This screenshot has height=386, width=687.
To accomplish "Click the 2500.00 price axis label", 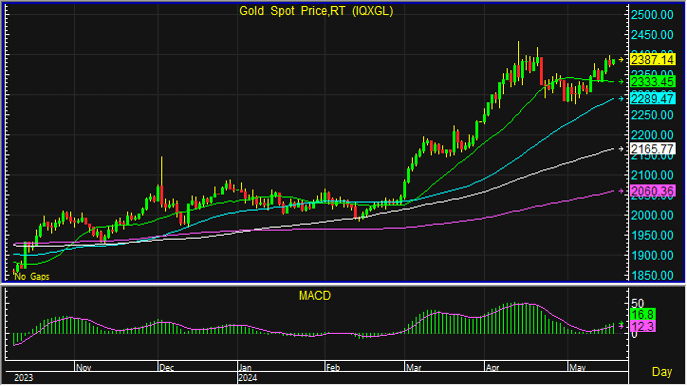I will (652, 15).
